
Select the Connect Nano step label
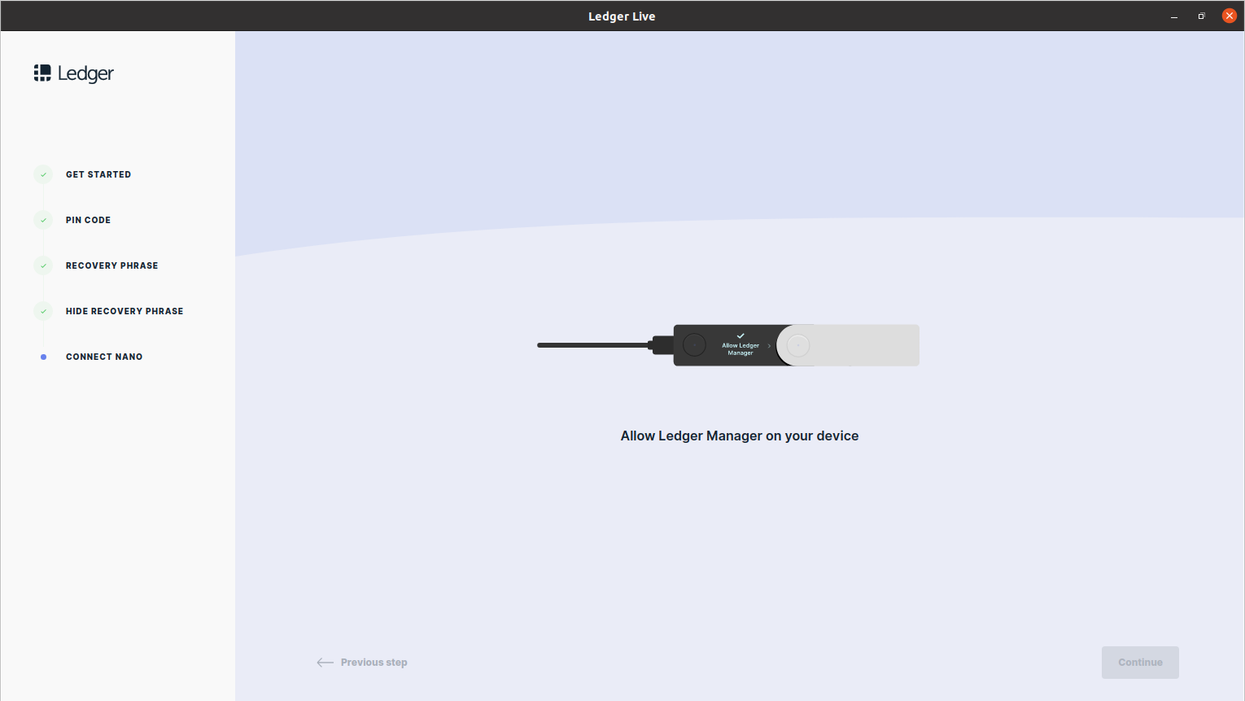(104, 357)
